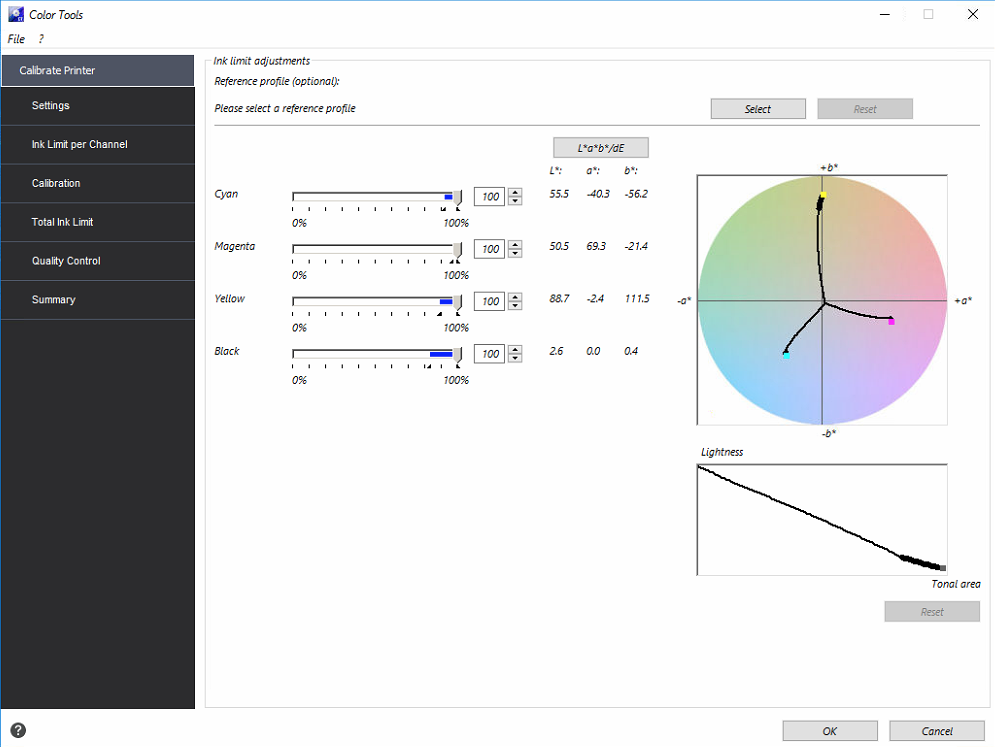
Task: Increase Yellow value with the up arrow
Action: coord(515,297)
